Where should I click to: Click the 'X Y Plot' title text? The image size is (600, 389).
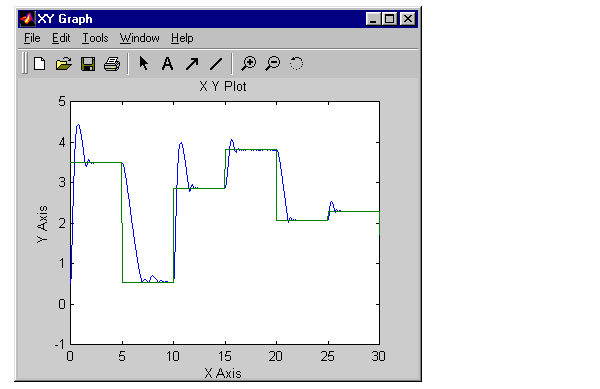[x=223, y=86]
